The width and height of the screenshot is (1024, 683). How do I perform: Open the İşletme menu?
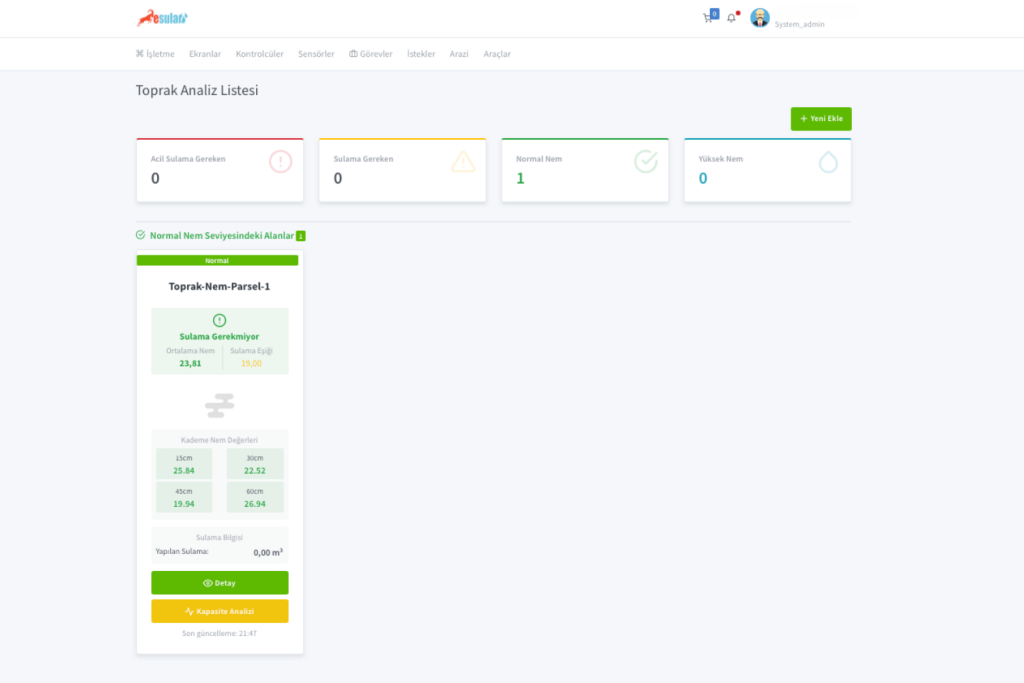coord(155,54)
